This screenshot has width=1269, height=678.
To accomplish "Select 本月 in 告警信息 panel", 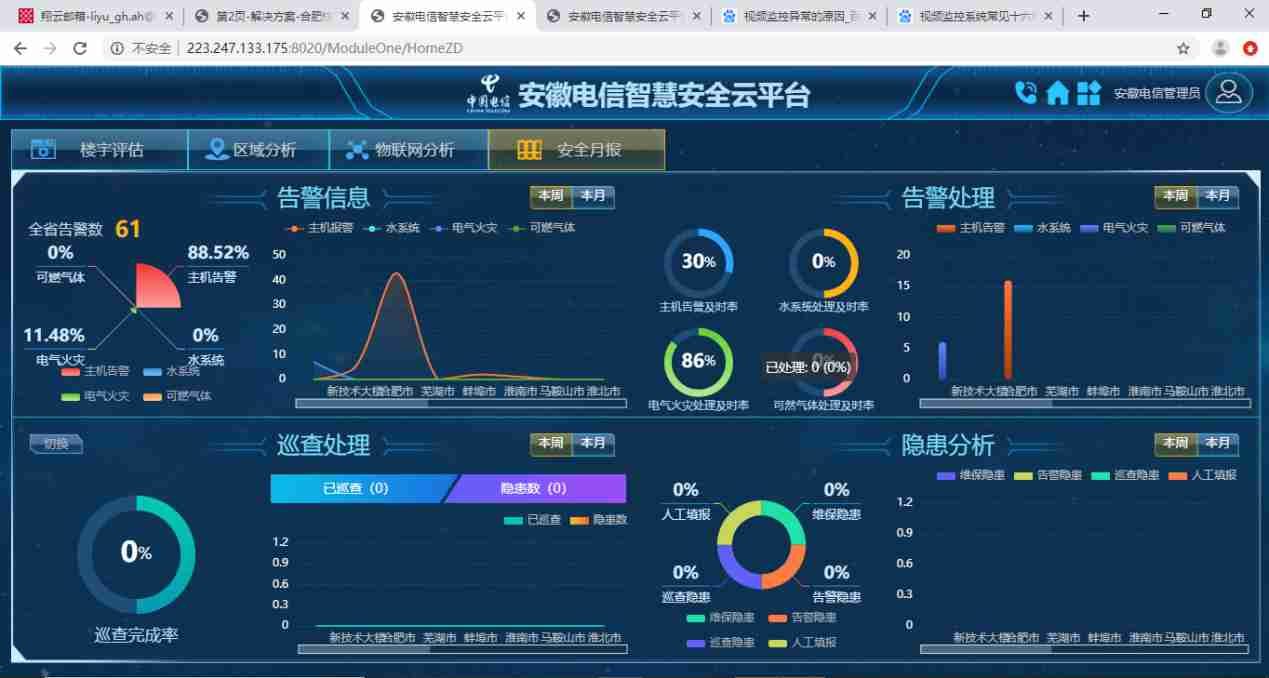I will click(593, 196).
